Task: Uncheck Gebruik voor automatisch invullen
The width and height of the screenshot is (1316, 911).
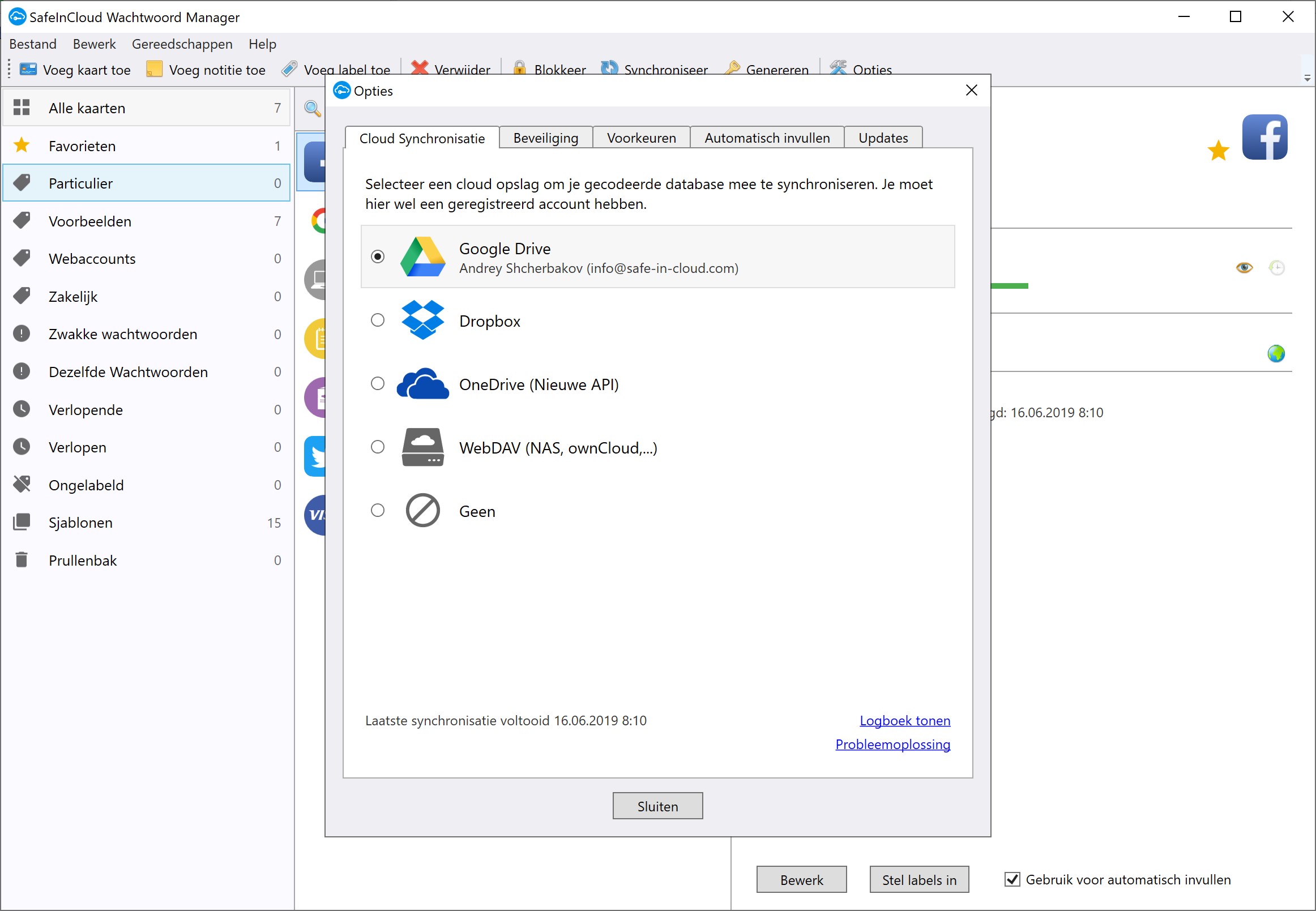Action: tap(1012, 880)
